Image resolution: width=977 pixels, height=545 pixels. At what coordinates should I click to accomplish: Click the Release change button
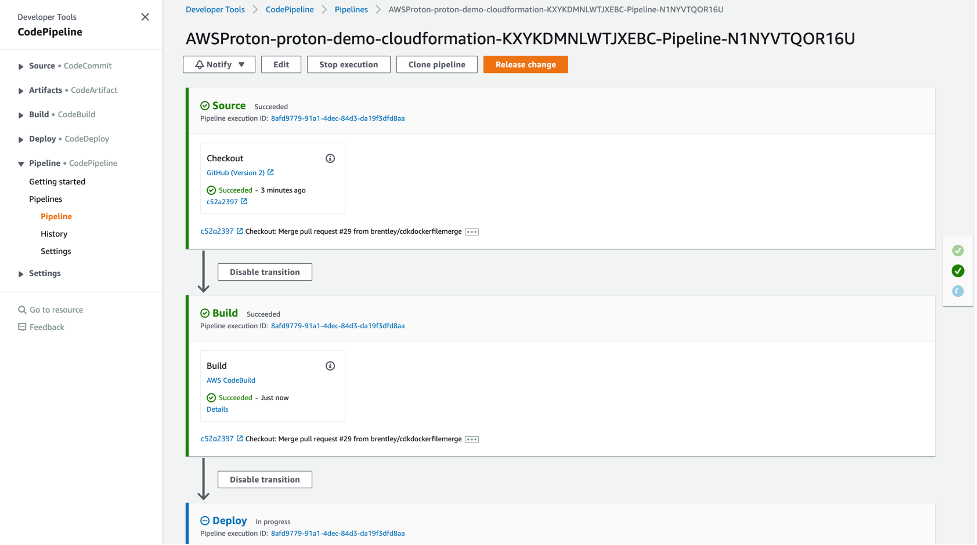[525, 64]
